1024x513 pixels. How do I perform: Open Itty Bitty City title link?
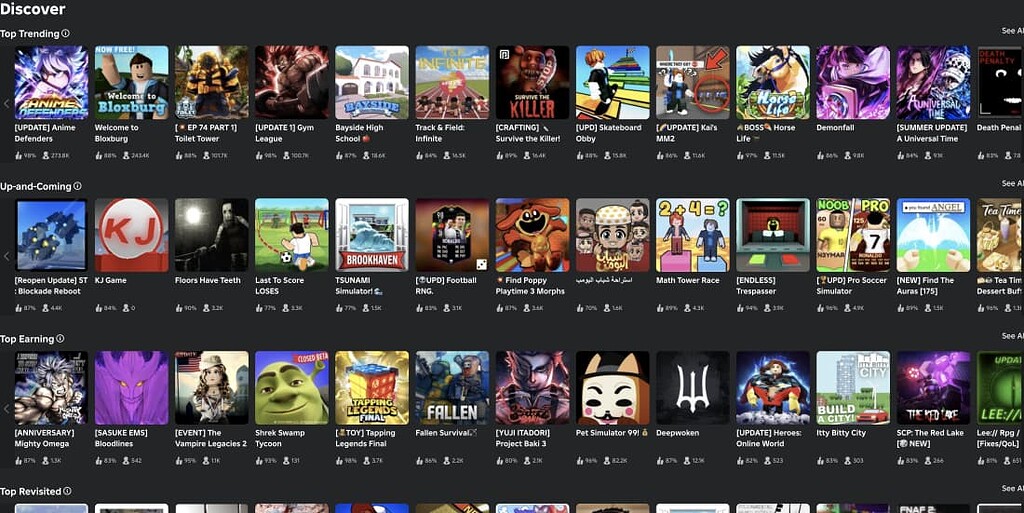841,433
